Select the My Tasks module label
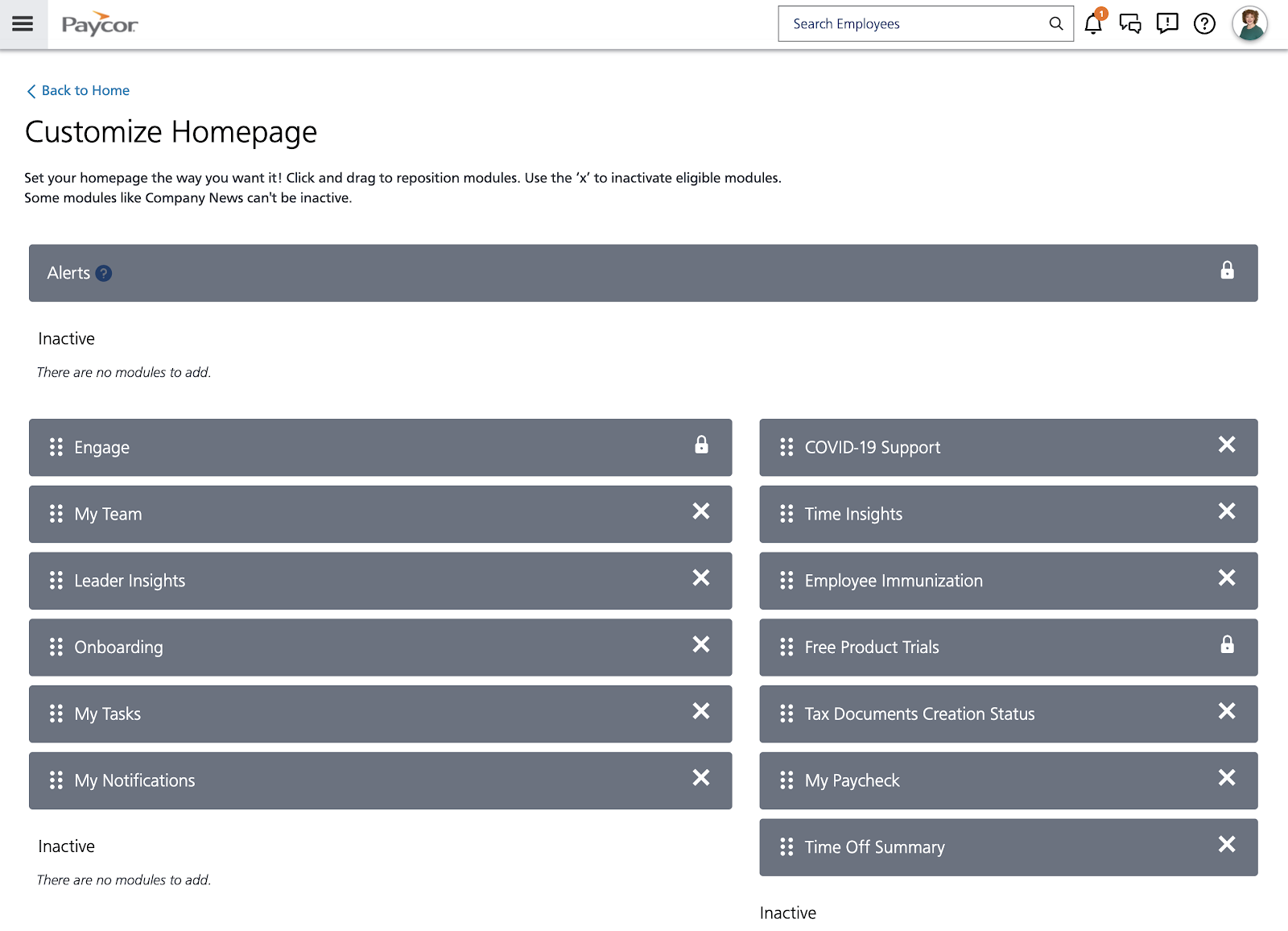1288x931 pixels. coord(107,714)
